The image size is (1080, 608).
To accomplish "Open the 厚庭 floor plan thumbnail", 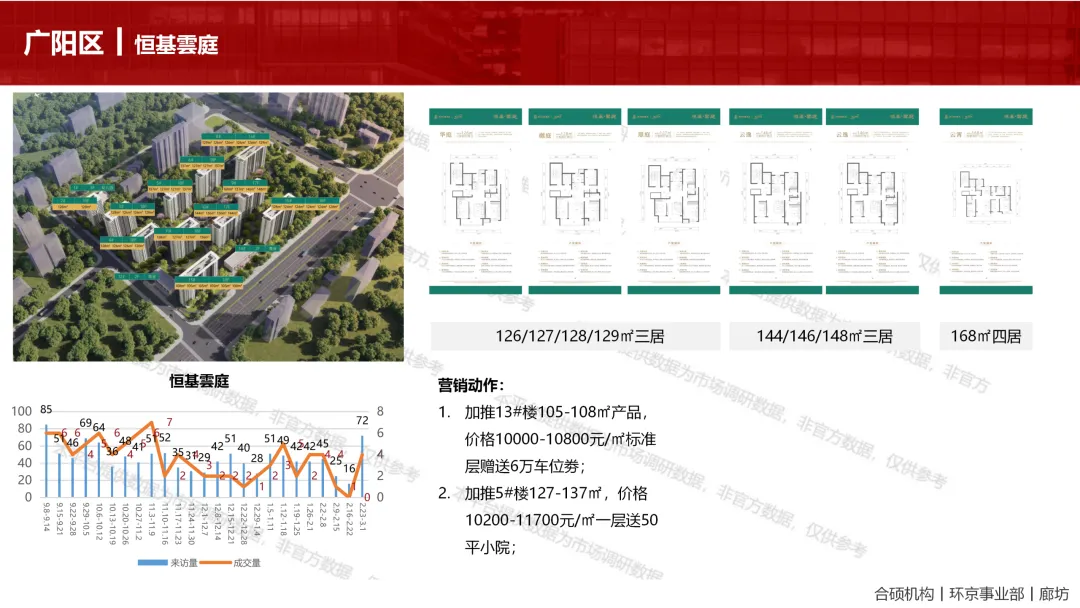I will tap(674, 201).
